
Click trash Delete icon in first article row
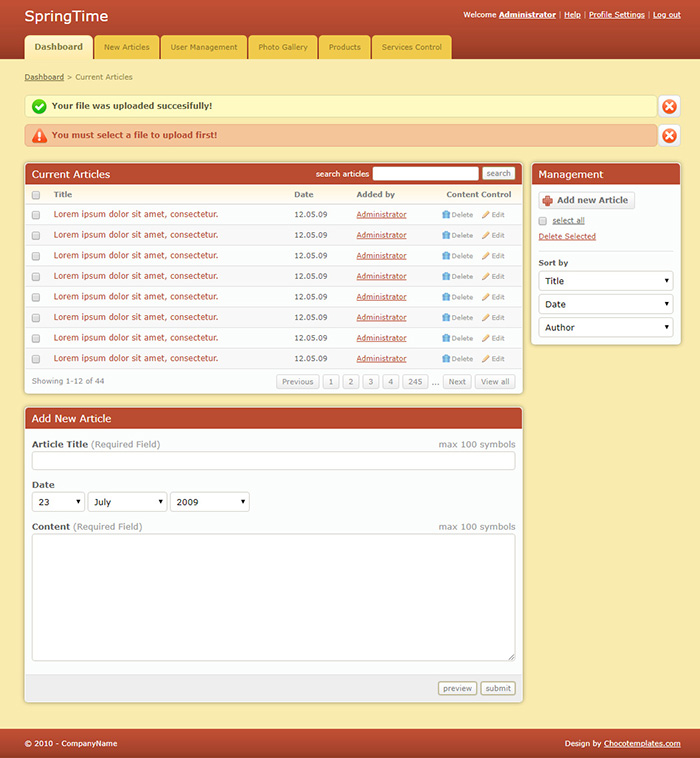pos(446,215)
